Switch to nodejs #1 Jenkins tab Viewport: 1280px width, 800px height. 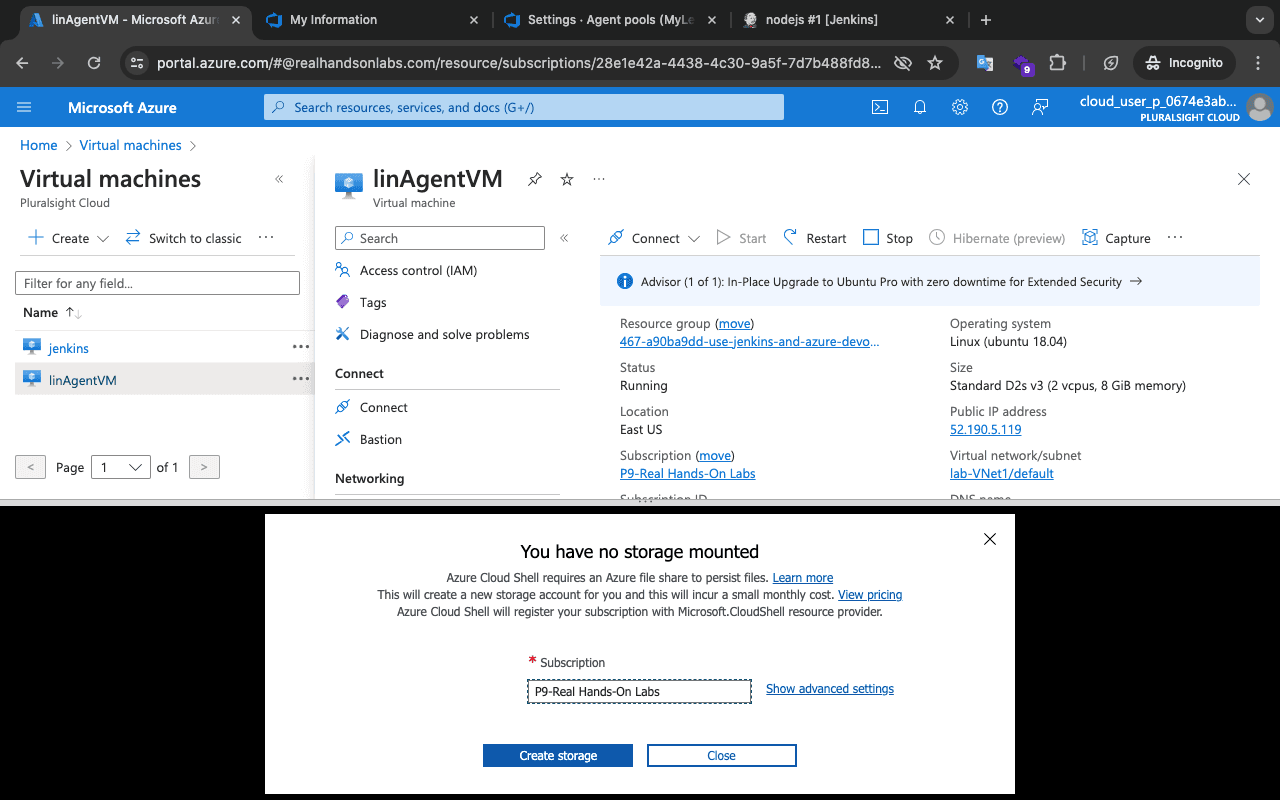850,20
